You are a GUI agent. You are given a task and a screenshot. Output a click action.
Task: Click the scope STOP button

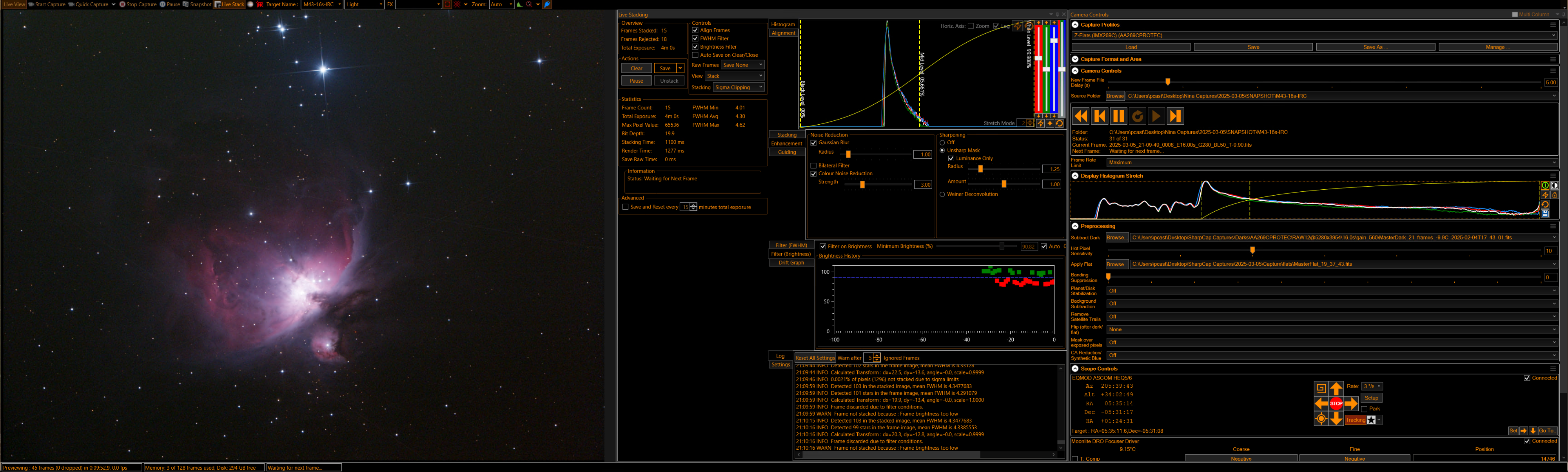[1336, 403]
